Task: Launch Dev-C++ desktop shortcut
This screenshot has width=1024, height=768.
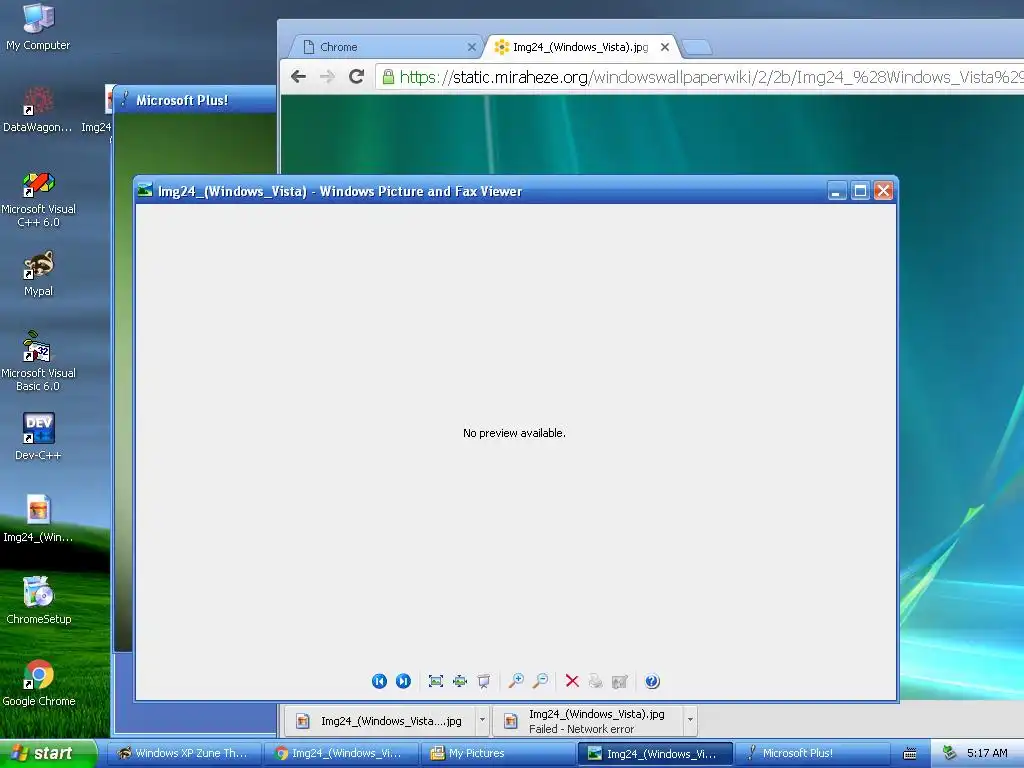Action: coord(38,436)
